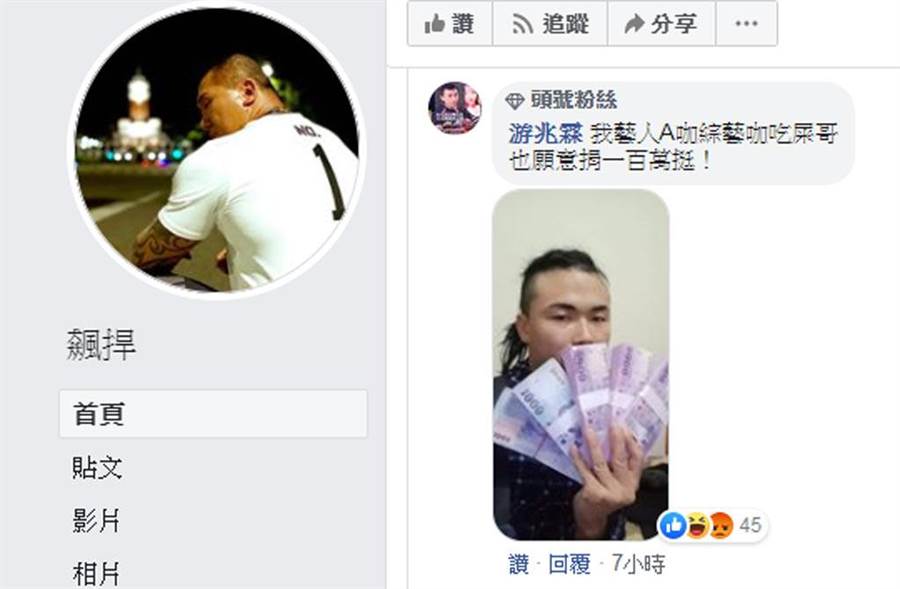
Task: Click the 45 reactions count
Action: tap(750, 525)
